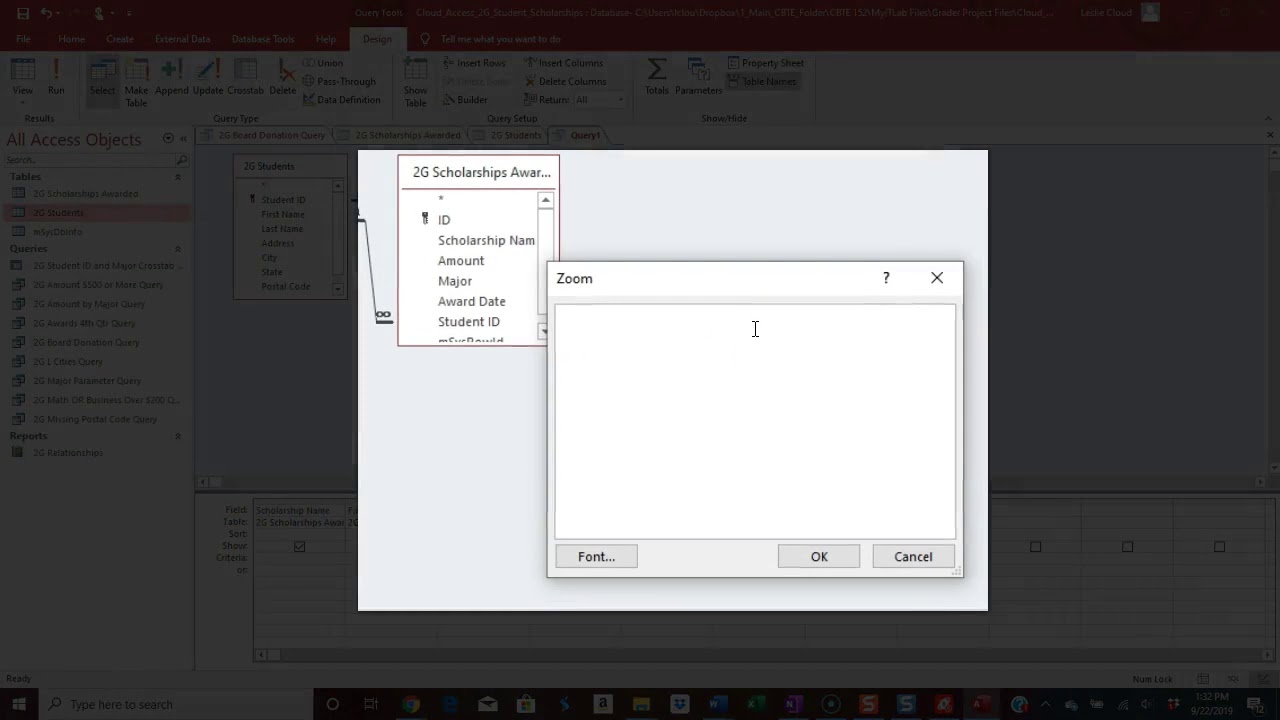Screen dimensions: 1280x720
Task: Click the Data Definition option
Action: pos(341,100)
